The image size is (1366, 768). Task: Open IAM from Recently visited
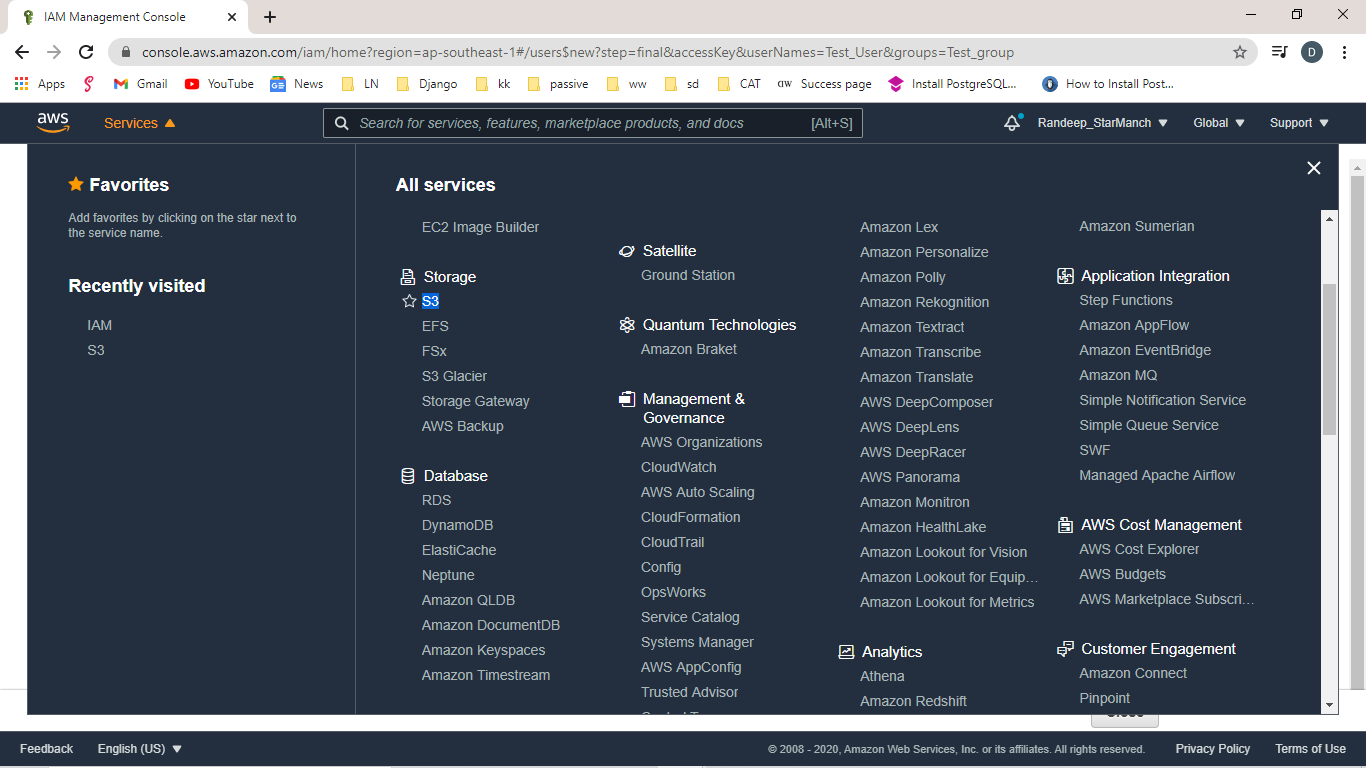[100, 325]
